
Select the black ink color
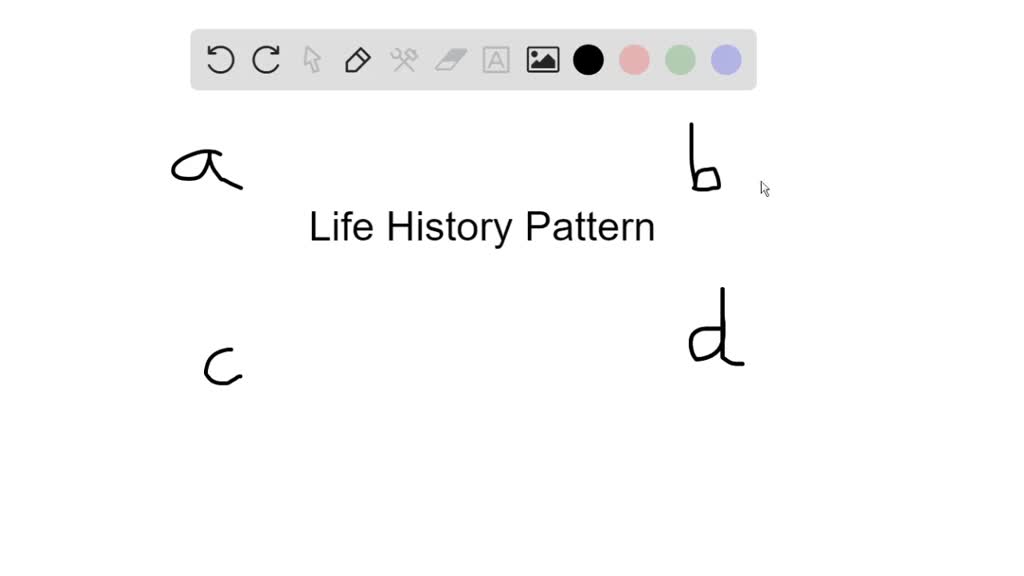coord(588,59)
